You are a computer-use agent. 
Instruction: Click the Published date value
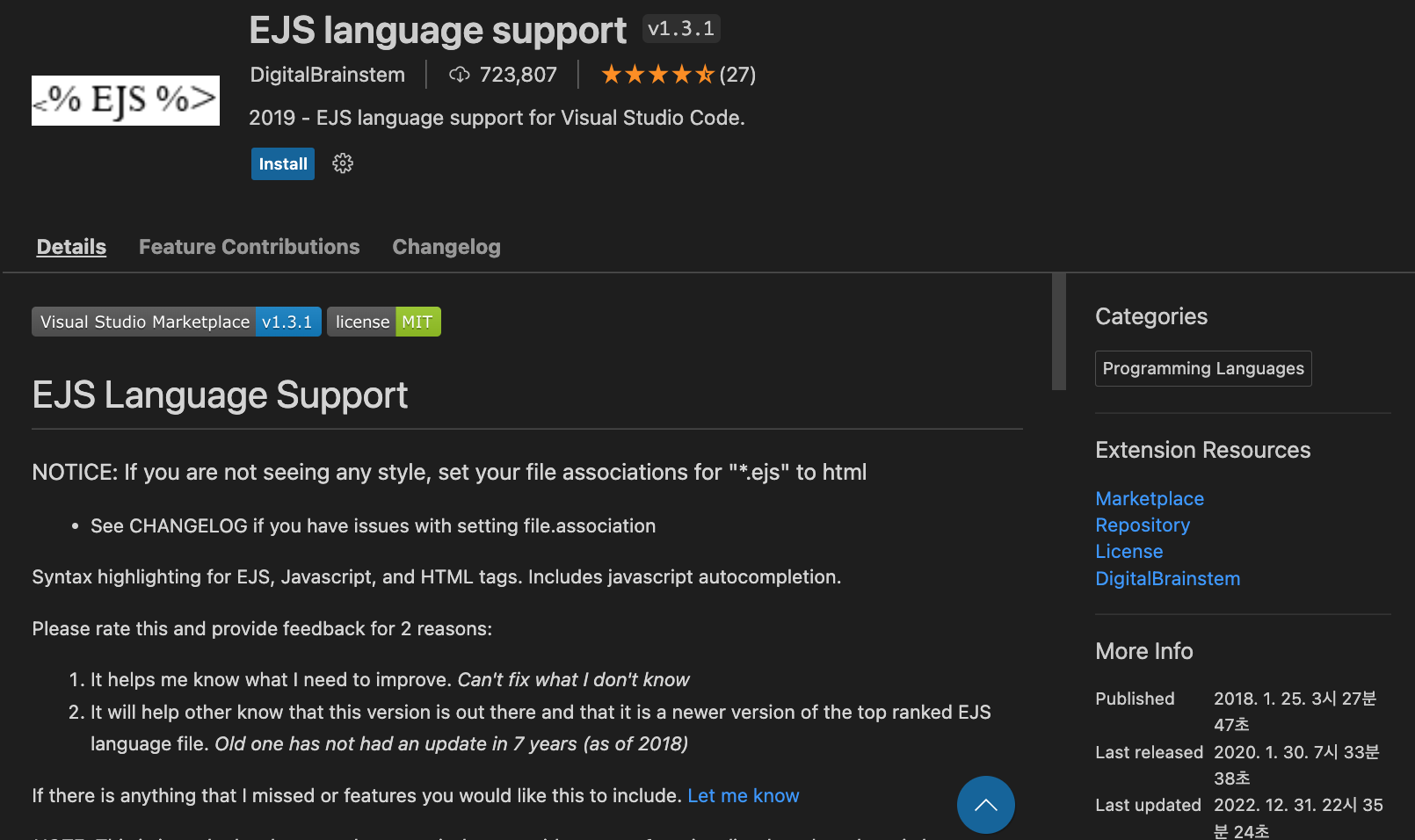click(1295, 712)
